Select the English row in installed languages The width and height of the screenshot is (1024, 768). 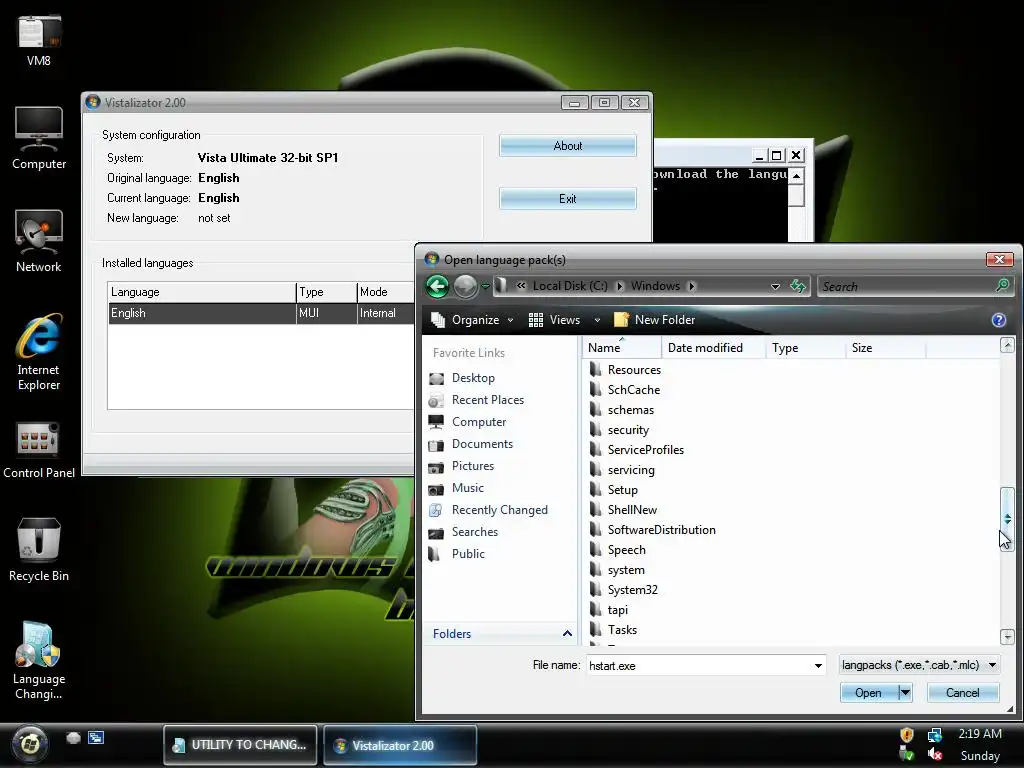click(261, 313)
